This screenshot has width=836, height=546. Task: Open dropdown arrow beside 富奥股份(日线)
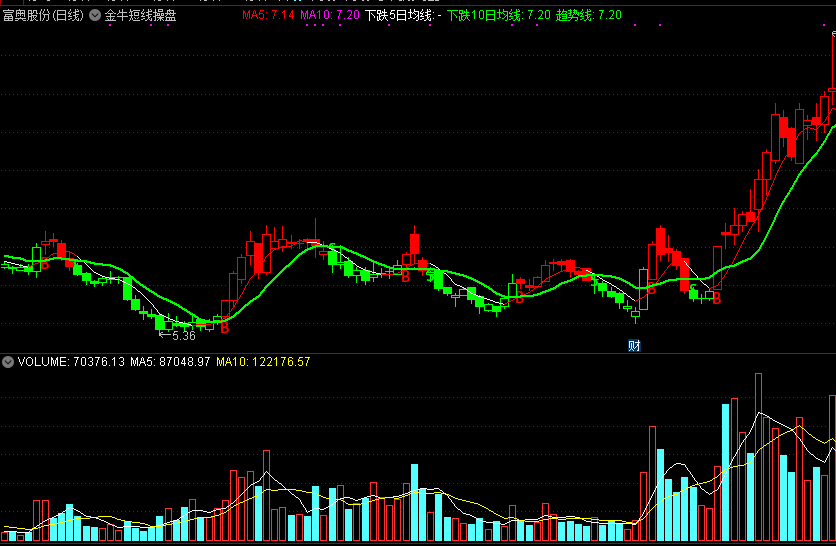tap(95, 15)
